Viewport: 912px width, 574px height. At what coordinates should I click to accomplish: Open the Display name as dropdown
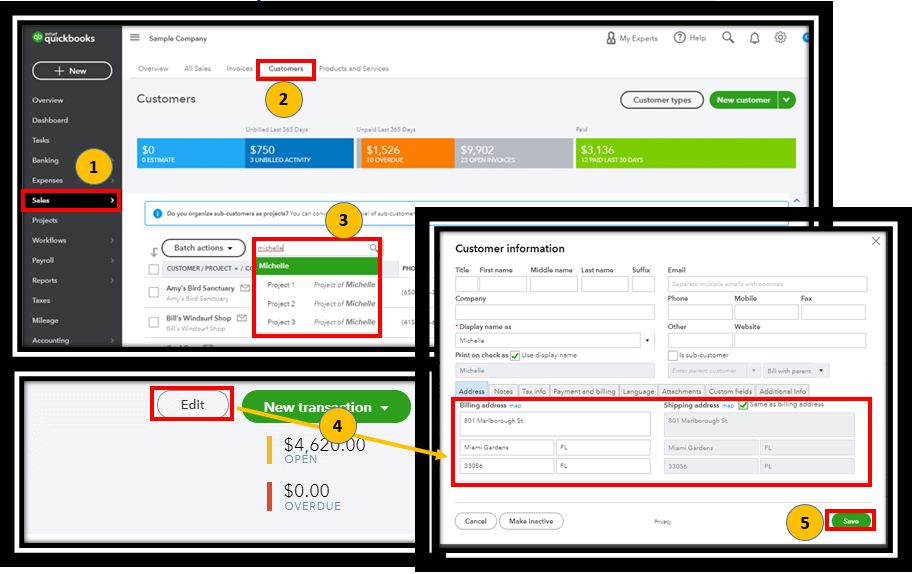[x=647, y=340]
